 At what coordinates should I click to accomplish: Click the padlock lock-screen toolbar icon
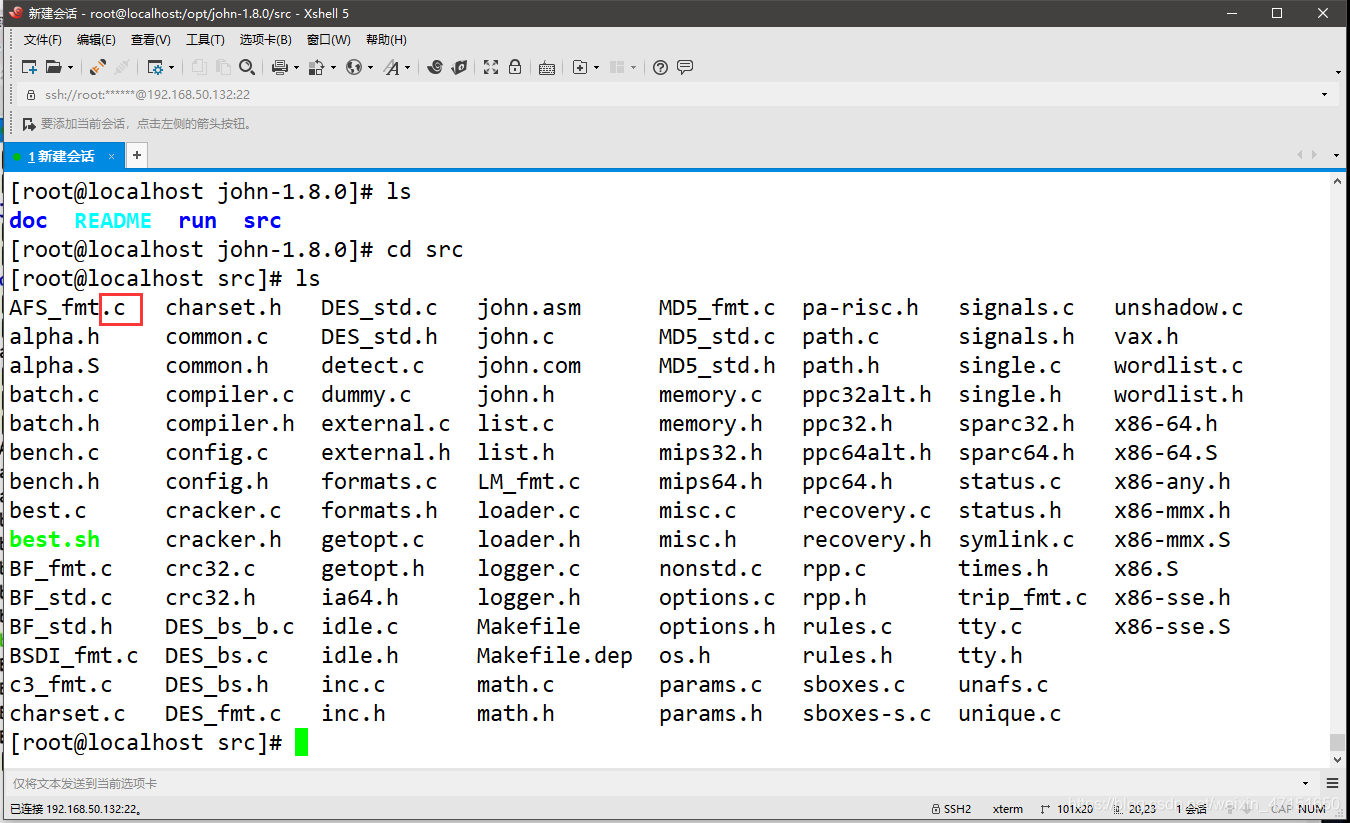(x=514, y=67)
